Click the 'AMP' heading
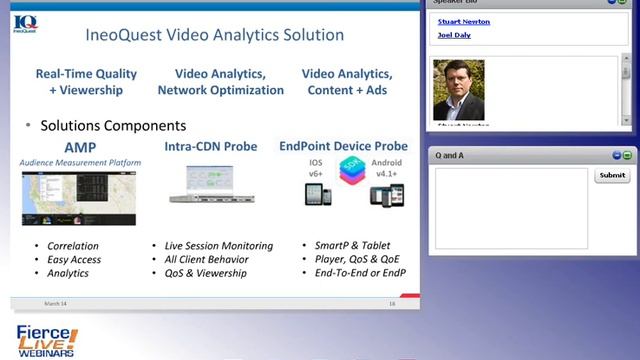Screen dimensions: 640x360 click(x=80, y=147)
